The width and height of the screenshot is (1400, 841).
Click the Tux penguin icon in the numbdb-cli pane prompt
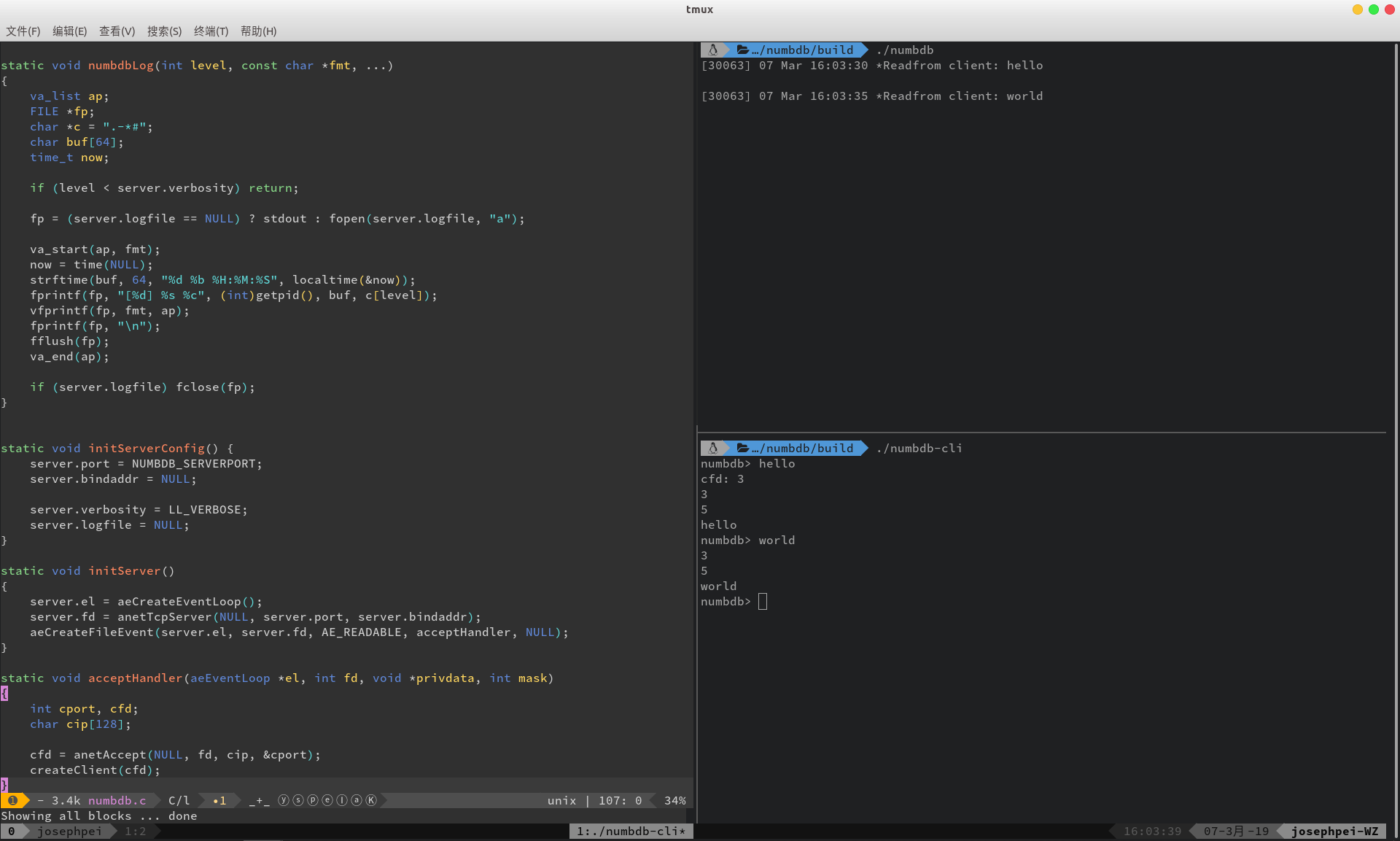(x=713, y=448)
